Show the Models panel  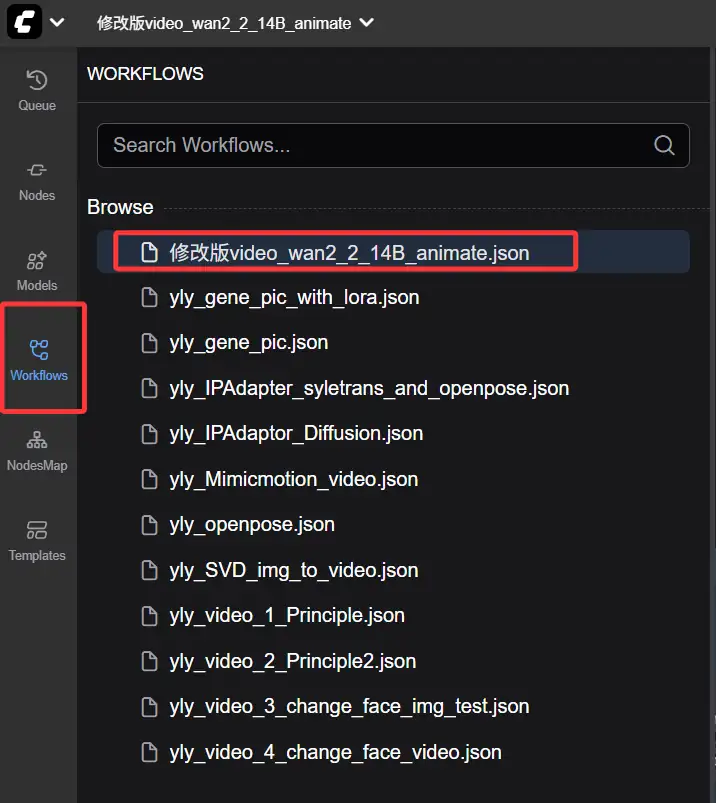37,270
